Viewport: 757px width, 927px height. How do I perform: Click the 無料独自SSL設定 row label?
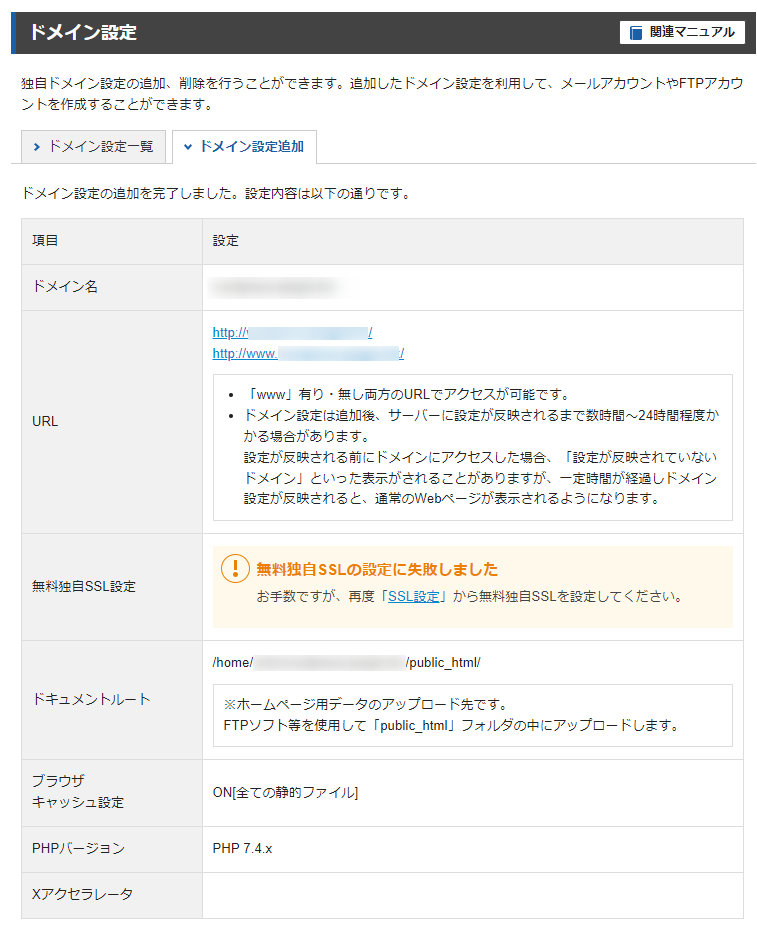[84, 586]
